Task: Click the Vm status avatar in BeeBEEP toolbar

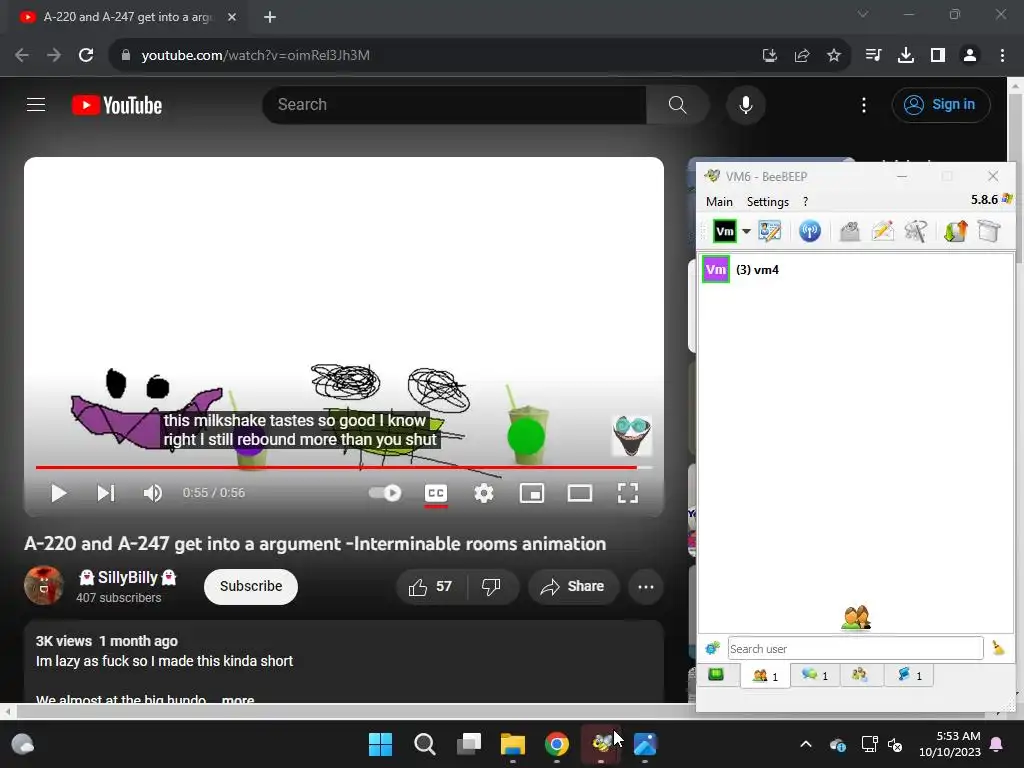Action: 725,231
